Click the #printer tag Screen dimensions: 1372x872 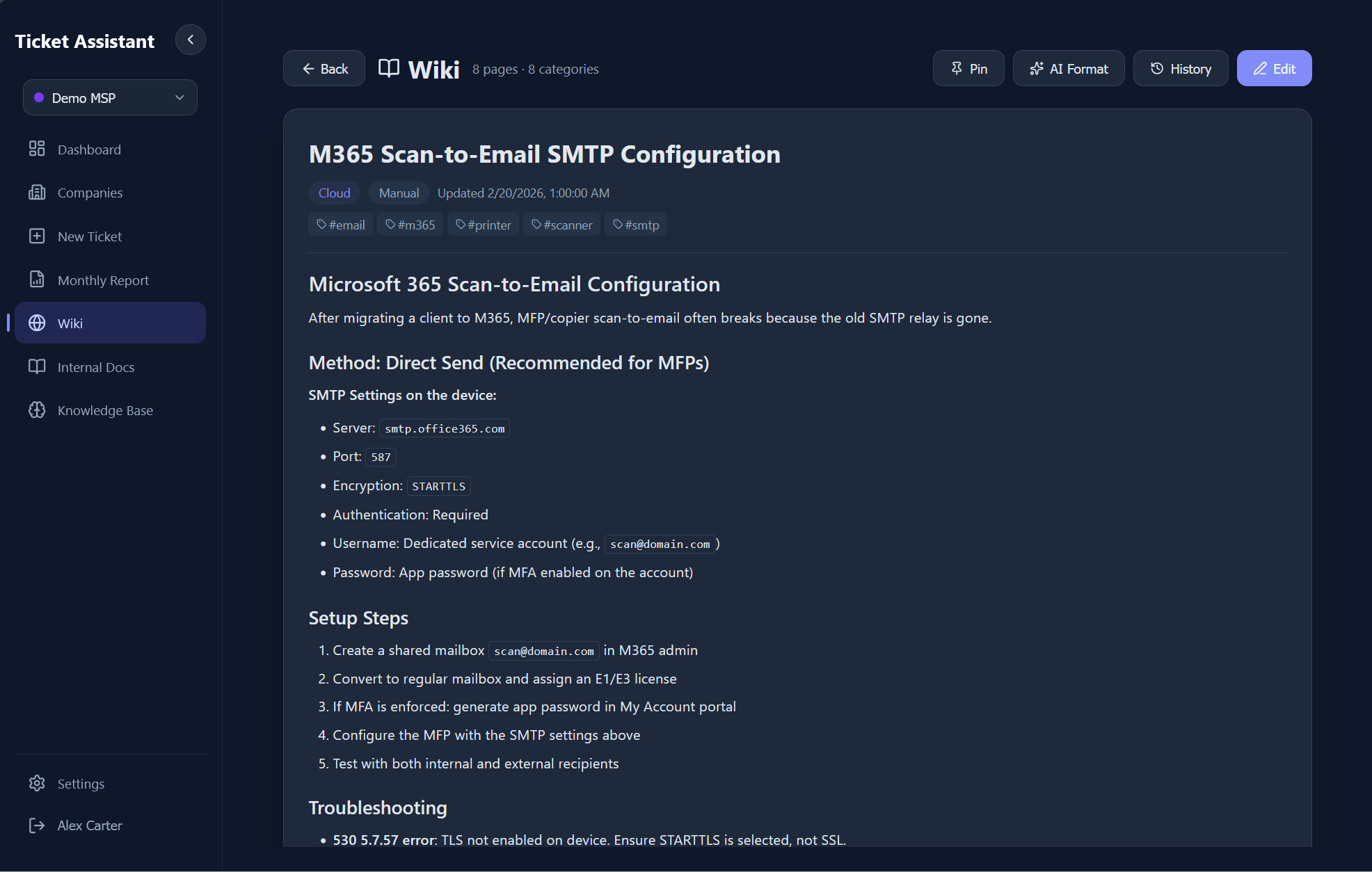pyautogui.click(x=483, y=225)
